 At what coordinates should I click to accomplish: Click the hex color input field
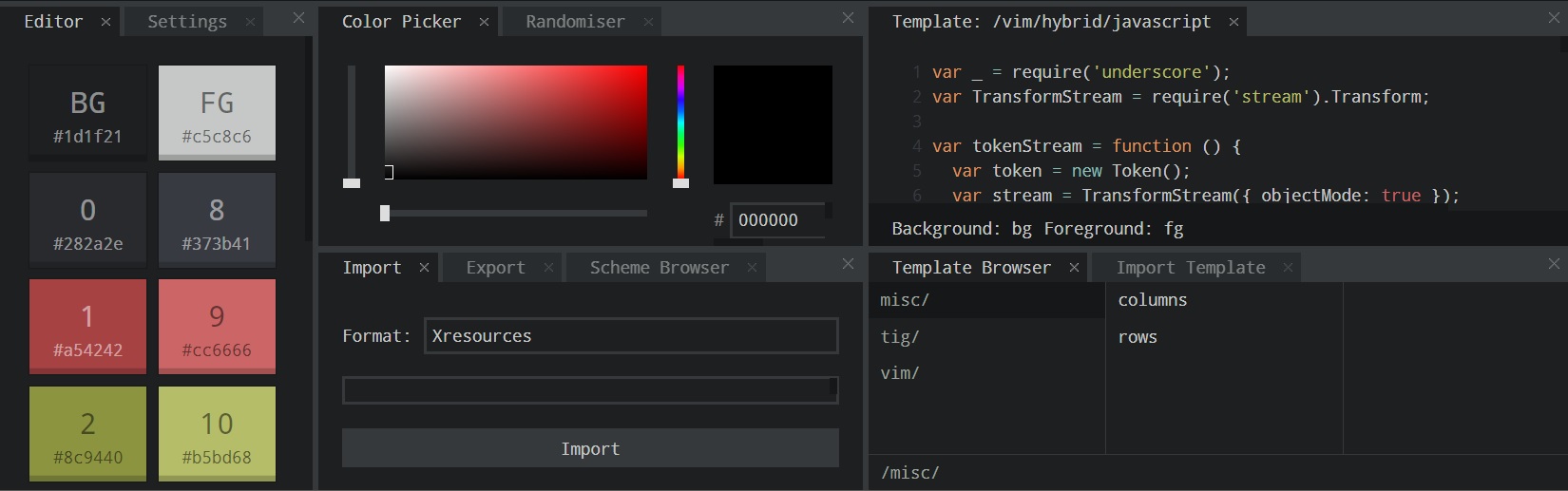(776, 220)
